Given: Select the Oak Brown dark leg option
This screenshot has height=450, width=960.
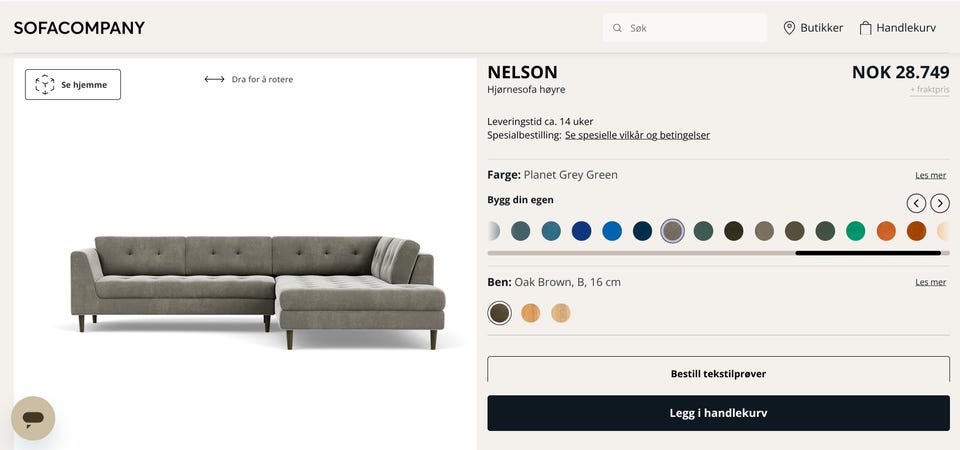Looking at the screenshot, I should click(500, 313).
